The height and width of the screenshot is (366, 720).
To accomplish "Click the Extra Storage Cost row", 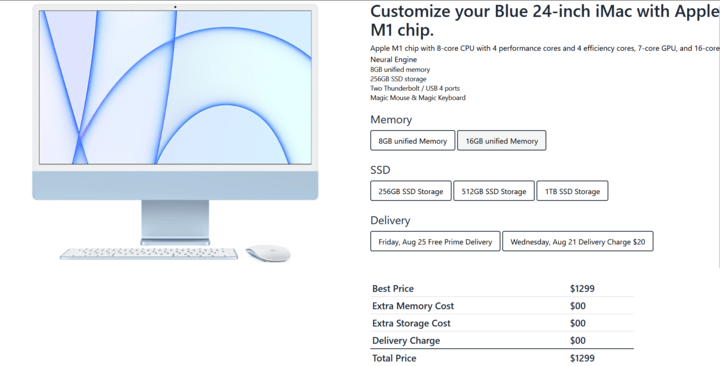I will 502,323.
